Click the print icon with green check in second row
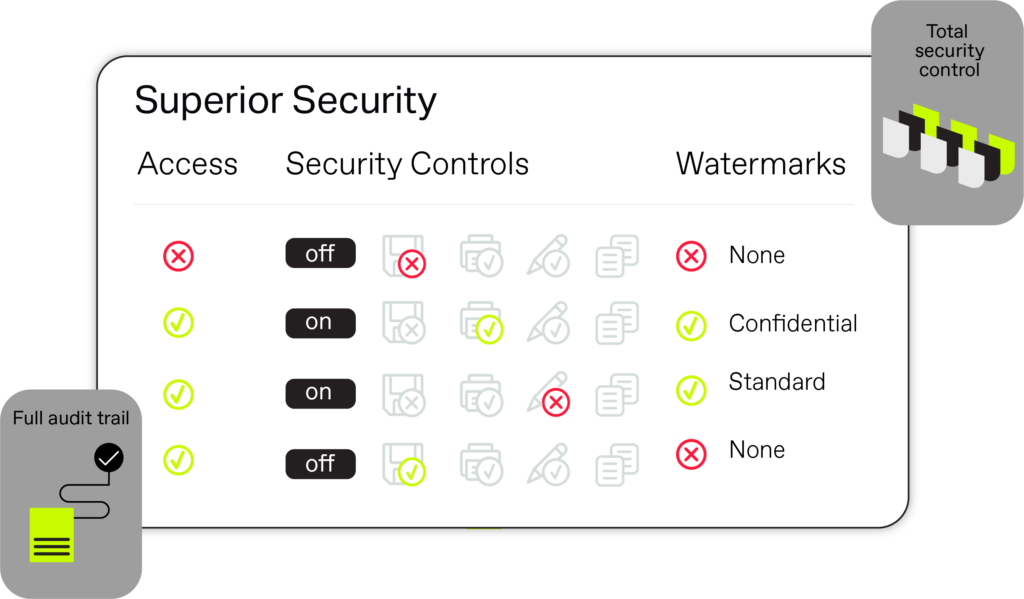Screen dimensions: 1024x599 pos(481,323)
